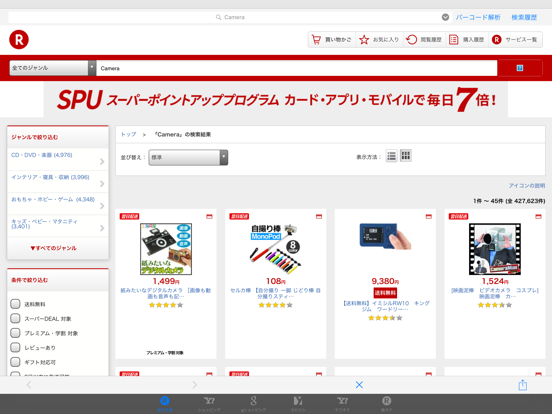Expand the おもちゃ・ホビー・ゲーム genre
The image size is (552, 414).
[x=58, y=203]
